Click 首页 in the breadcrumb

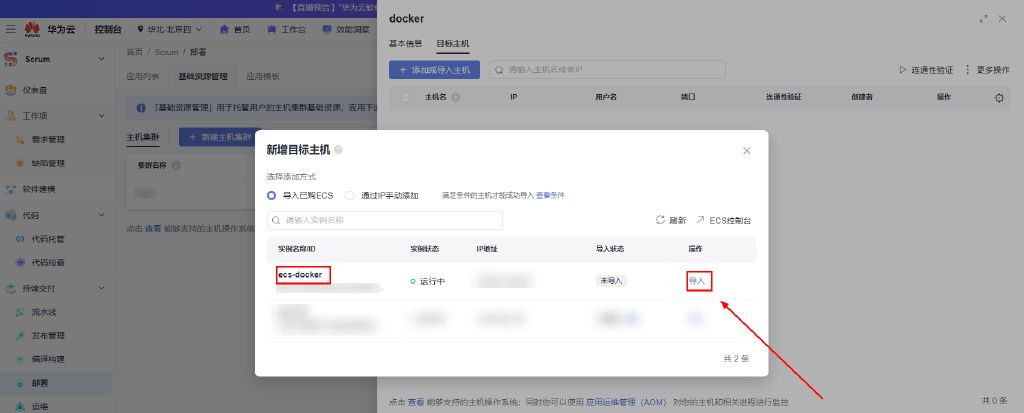click(134, 52)
